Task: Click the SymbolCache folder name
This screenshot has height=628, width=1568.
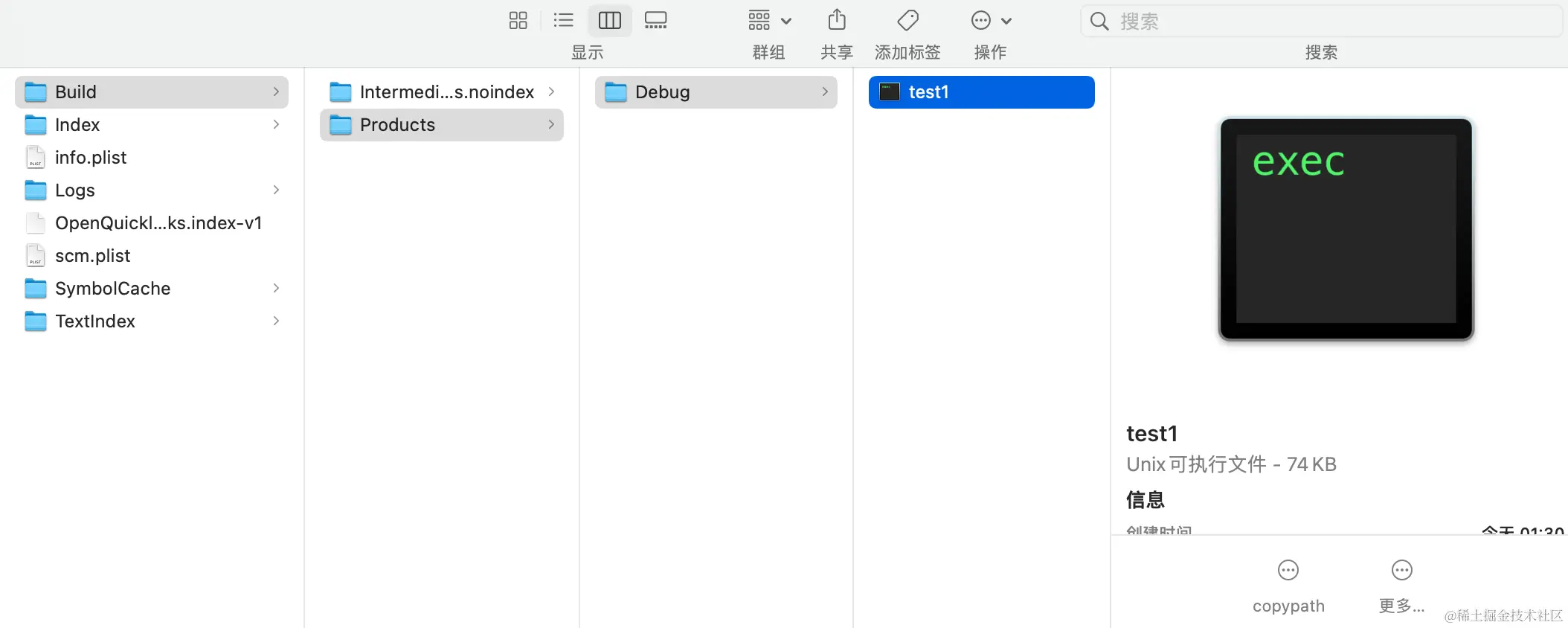Action: 113,289
